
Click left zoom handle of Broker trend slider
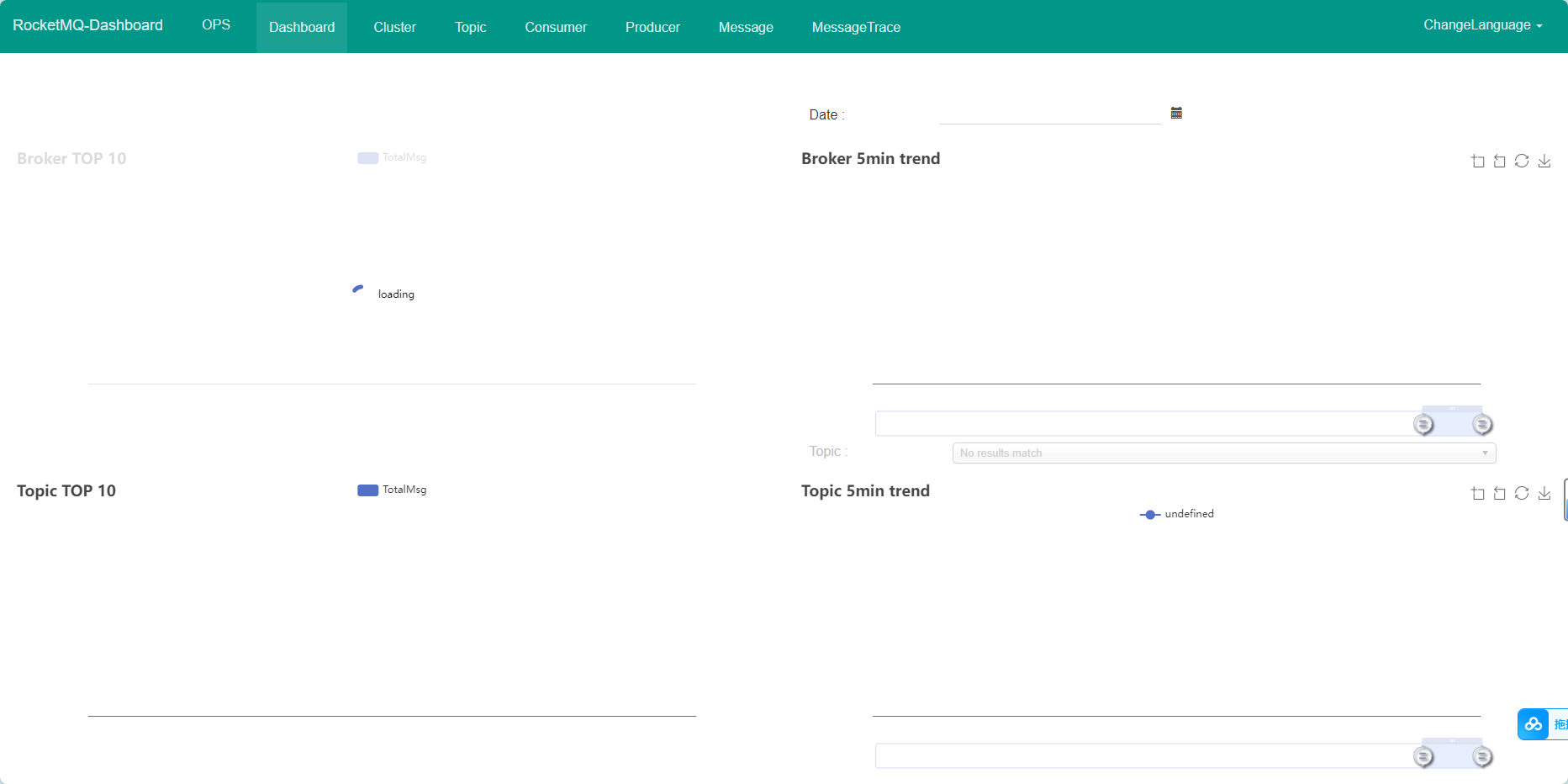1423,424
